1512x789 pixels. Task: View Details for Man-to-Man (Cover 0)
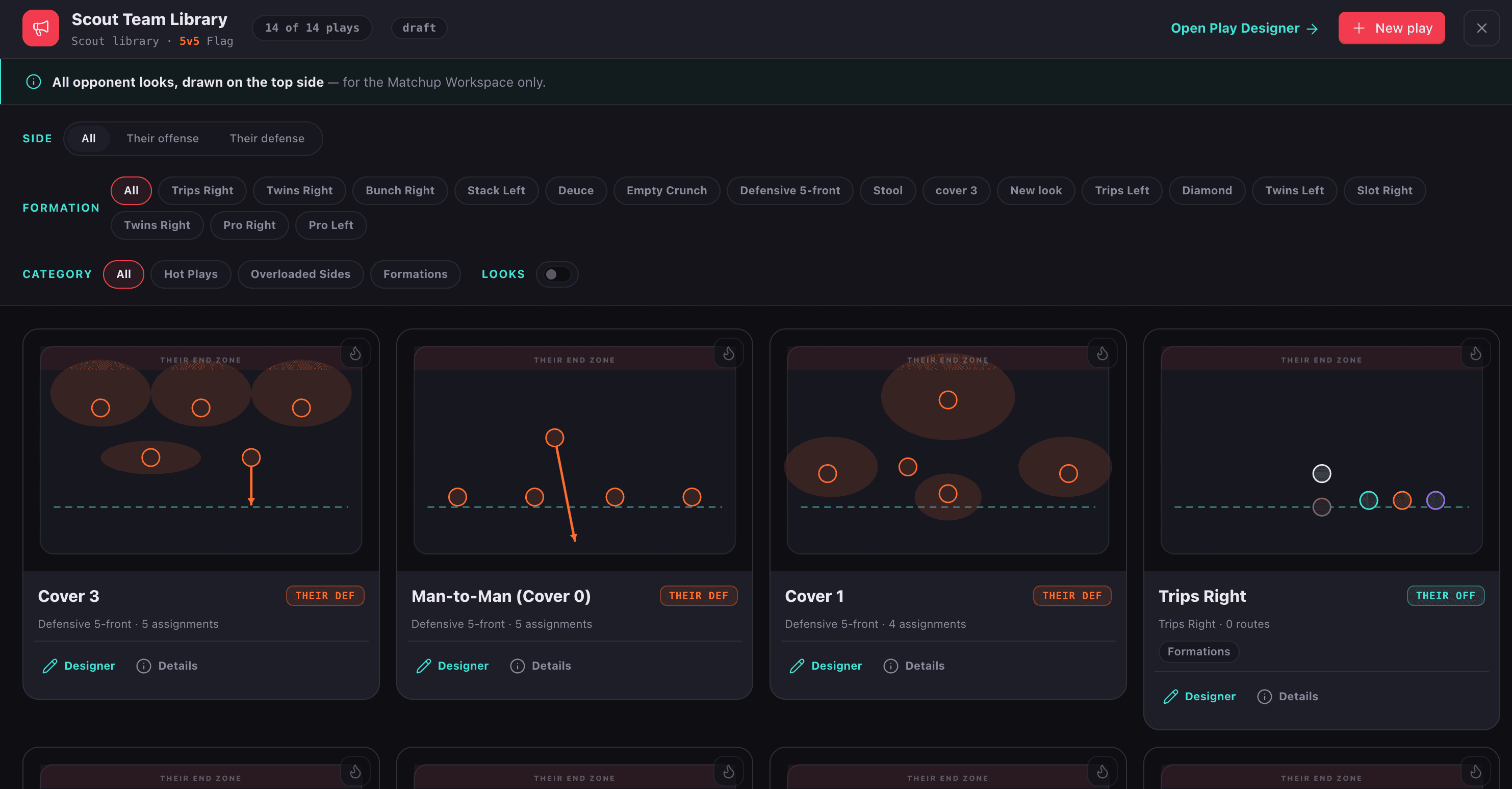pyautogui.click(x=541, y=666)
